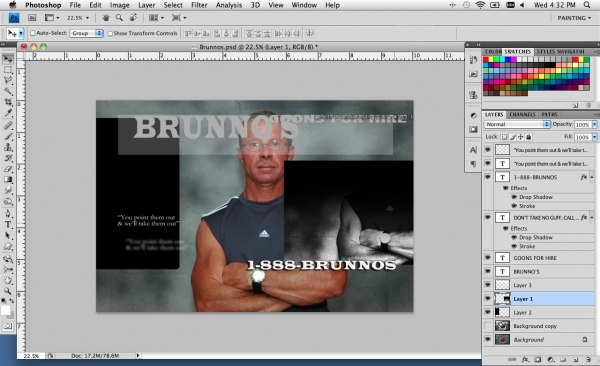The image size is (600, 366).
Task: Select the Move tool in the toolbox
Action: point(8,59)
